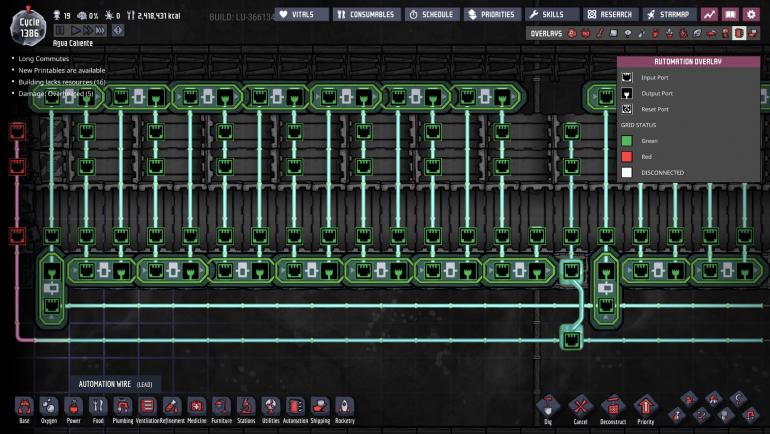Pause the game with the pause button
Viewport: 770px width, 434px height.
59,31
